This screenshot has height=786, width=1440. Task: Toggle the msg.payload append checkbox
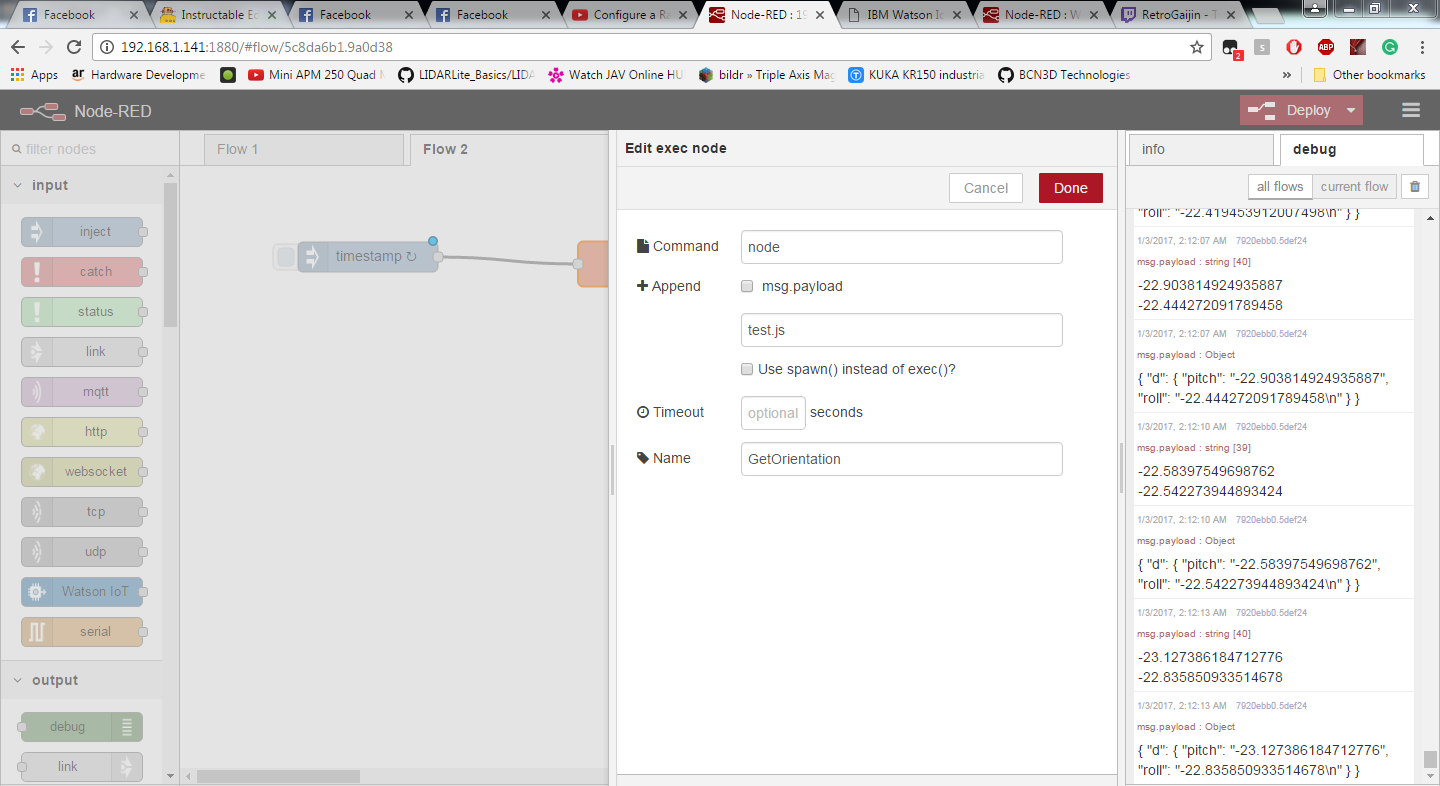[x=747, y=286]
